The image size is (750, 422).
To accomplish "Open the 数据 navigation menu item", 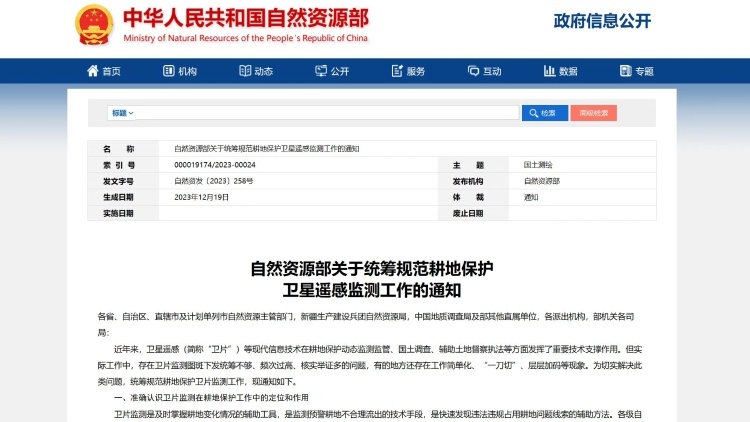I will tap(568, 72).
